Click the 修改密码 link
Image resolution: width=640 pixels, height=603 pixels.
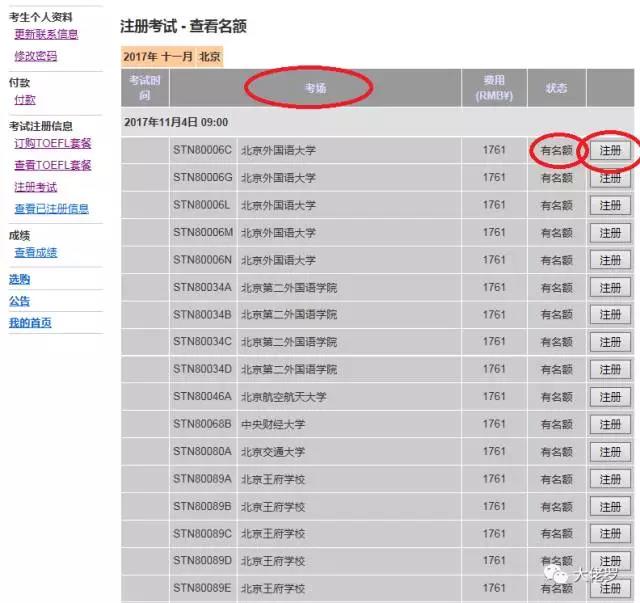[36, 56]
